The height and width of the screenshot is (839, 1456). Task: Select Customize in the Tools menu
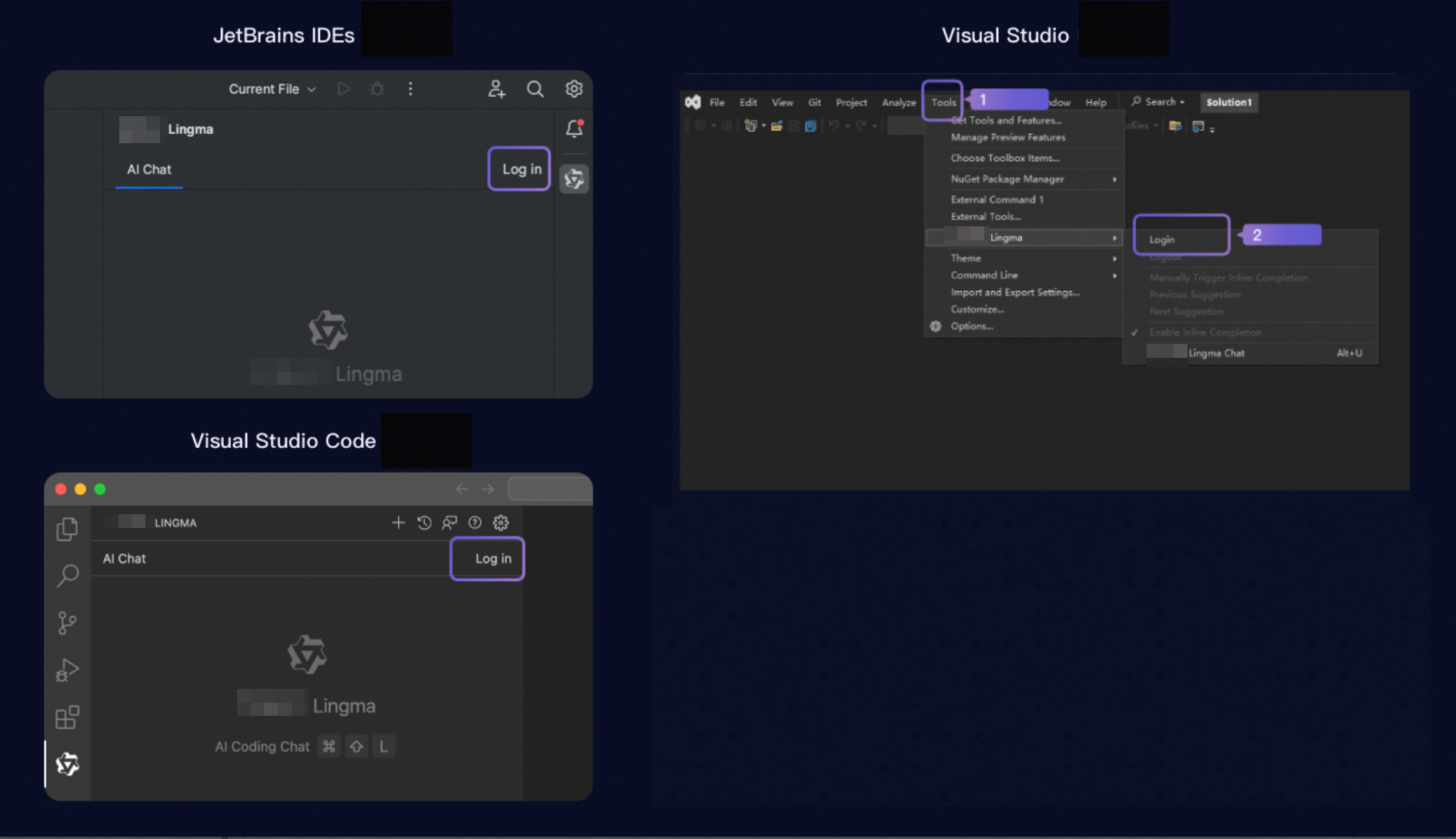977,309
